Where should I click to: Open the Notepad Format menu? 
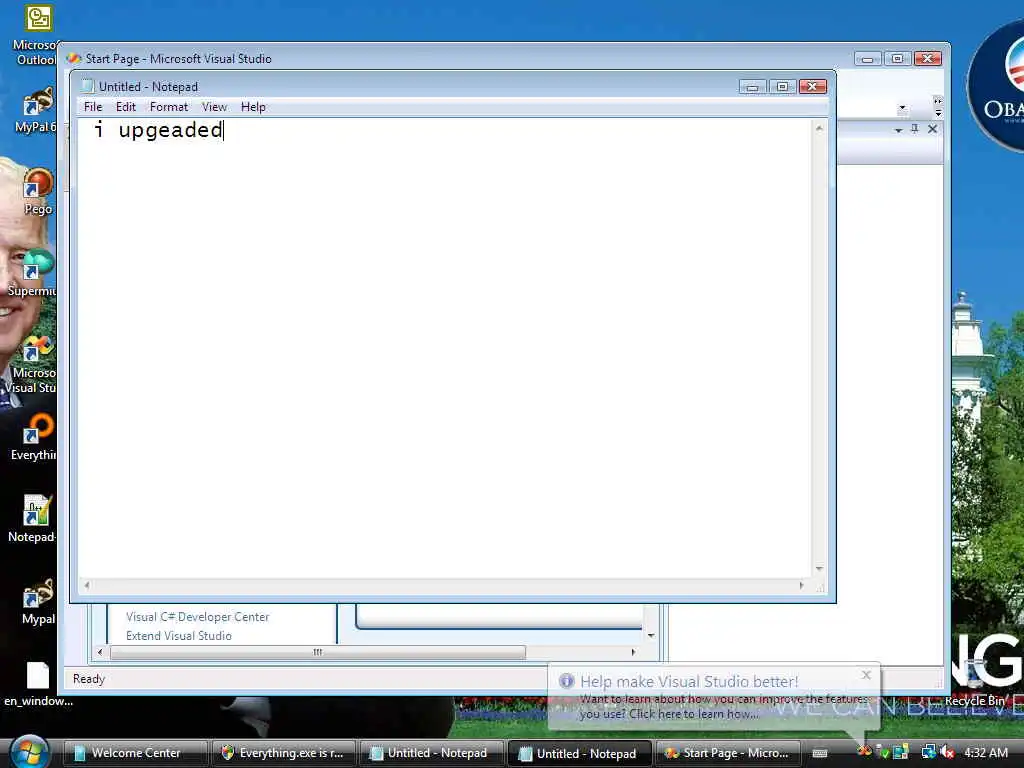(168, 106)
